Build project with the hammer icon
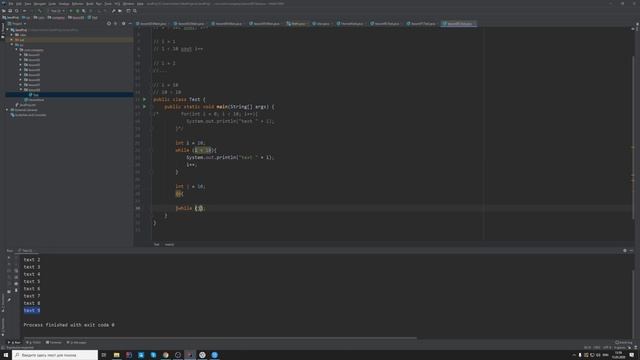This screenshot has width=640, height=360. 39,11
